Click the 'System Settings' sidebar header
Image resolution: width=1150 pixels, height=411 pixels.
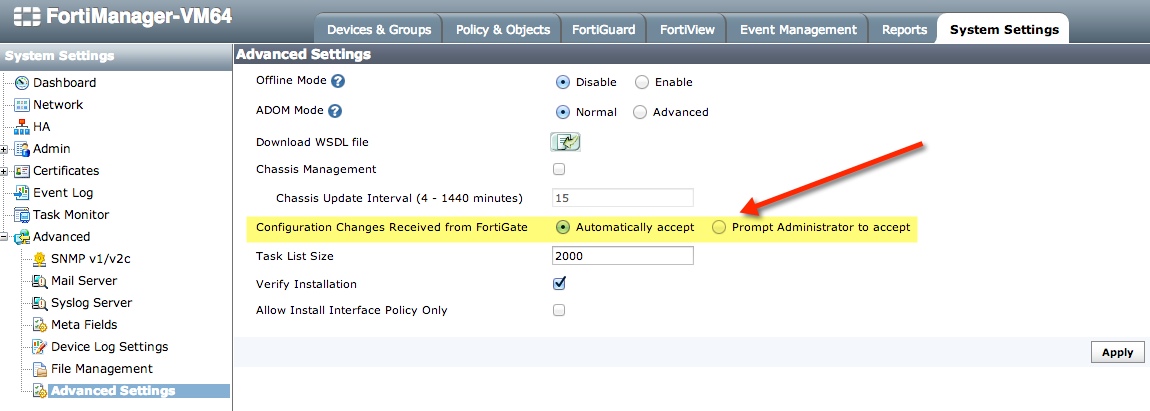tap(59, 56)
